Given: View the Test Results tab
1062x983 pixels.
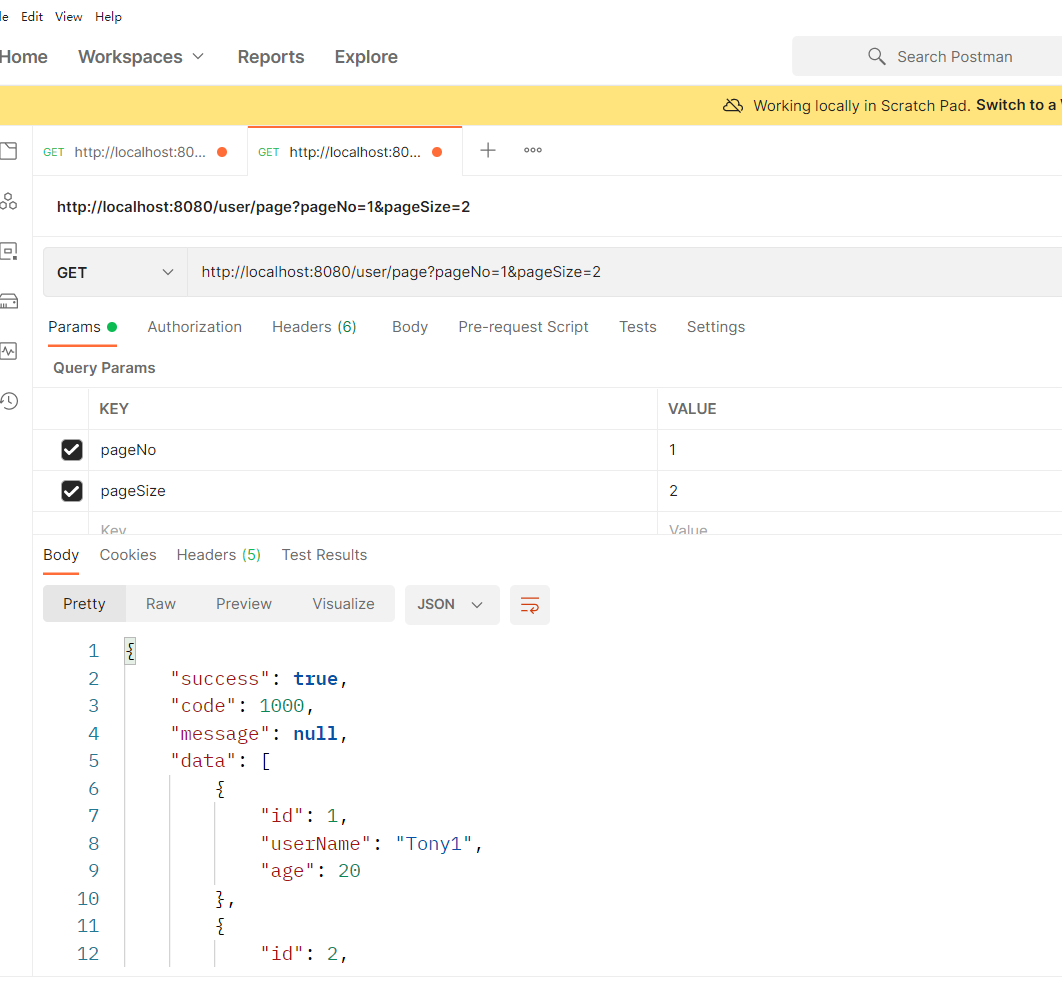Looking at the screenshot, I should point(324,555).
